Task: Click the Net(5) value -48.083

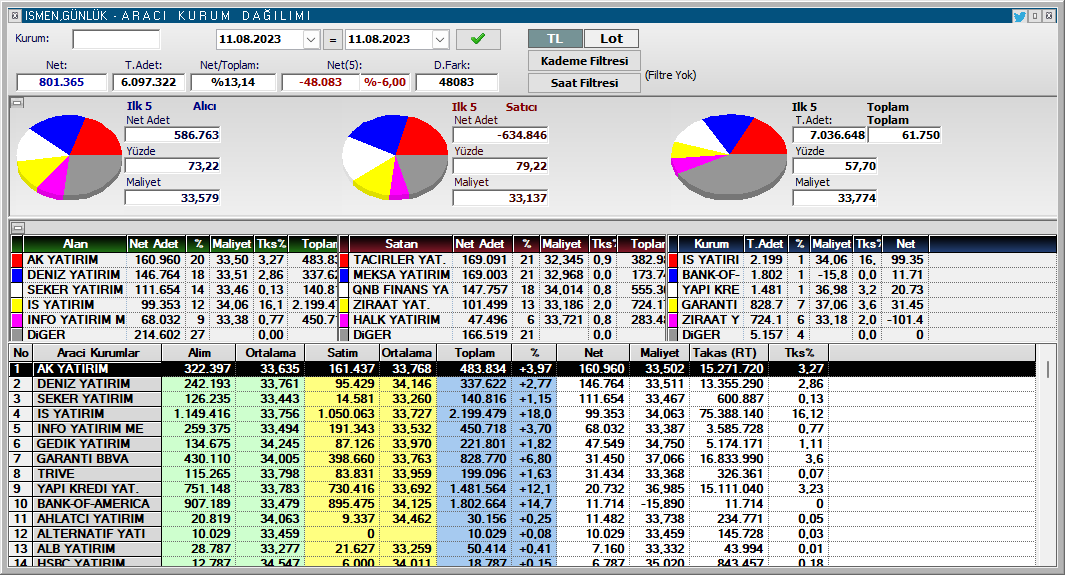Action: [x=321, y=82]
